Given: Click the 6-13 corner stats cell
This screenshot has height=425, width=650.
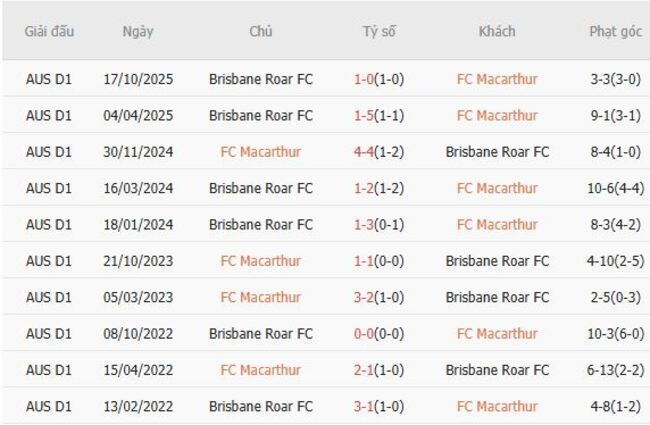Looking at the screenshot, I should tap(615, 370).
